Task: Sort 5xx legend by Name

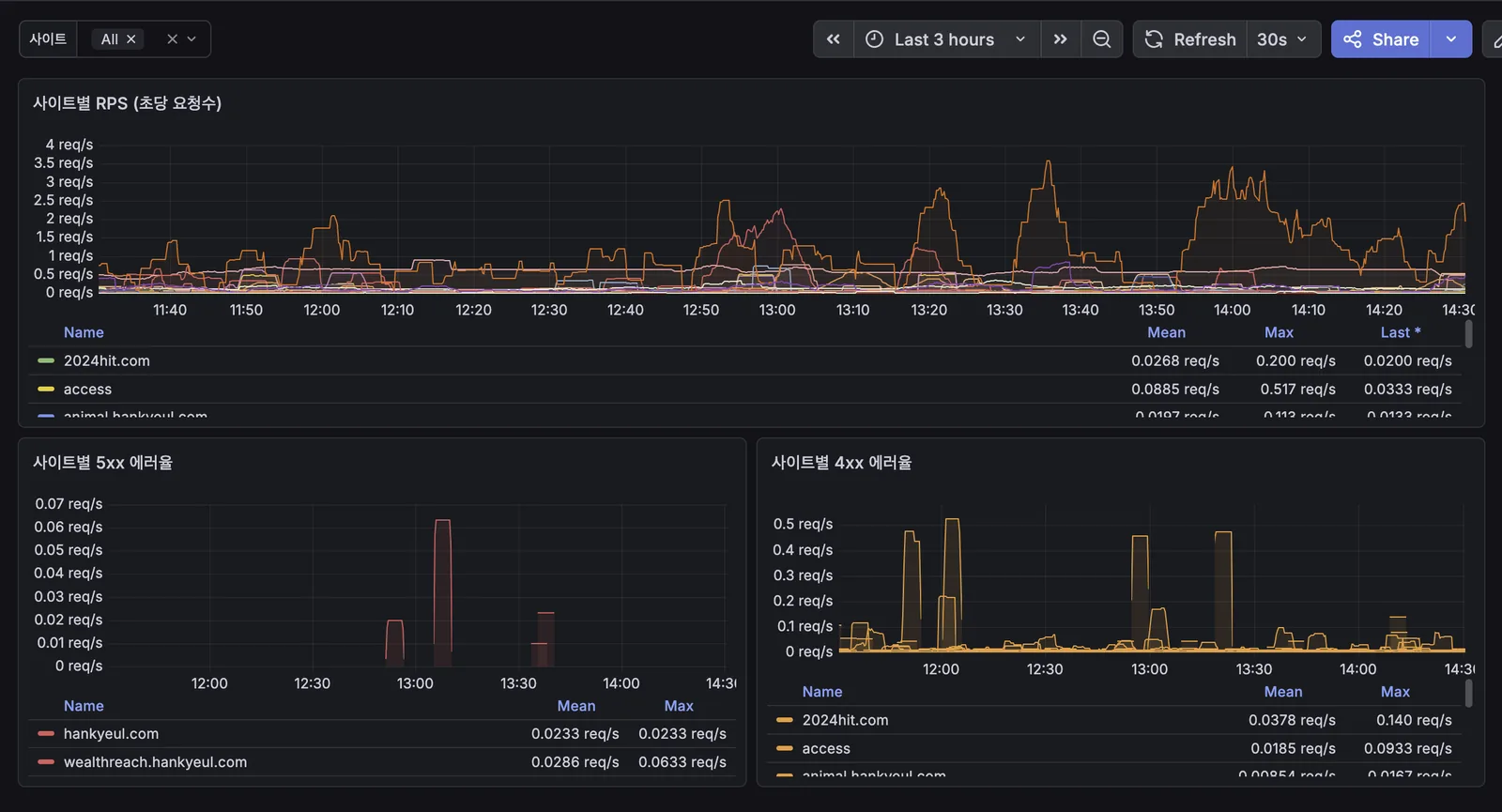Action: (84, 706)
